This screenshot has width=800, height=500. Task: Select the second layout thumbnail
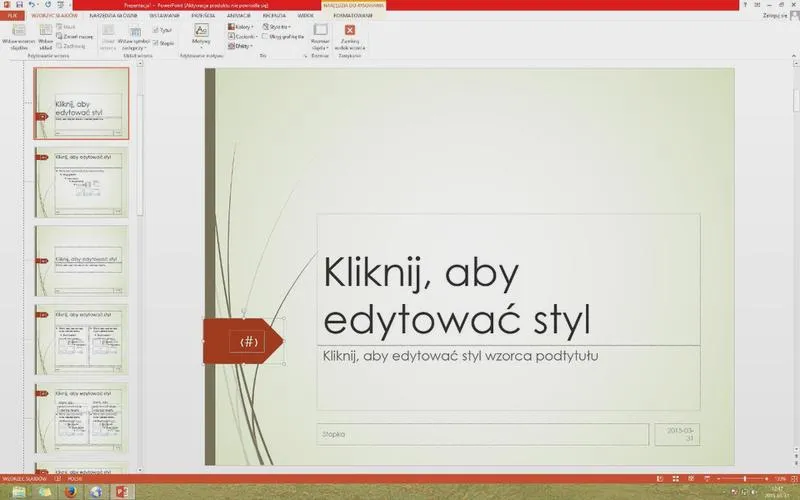click(81, 182)
